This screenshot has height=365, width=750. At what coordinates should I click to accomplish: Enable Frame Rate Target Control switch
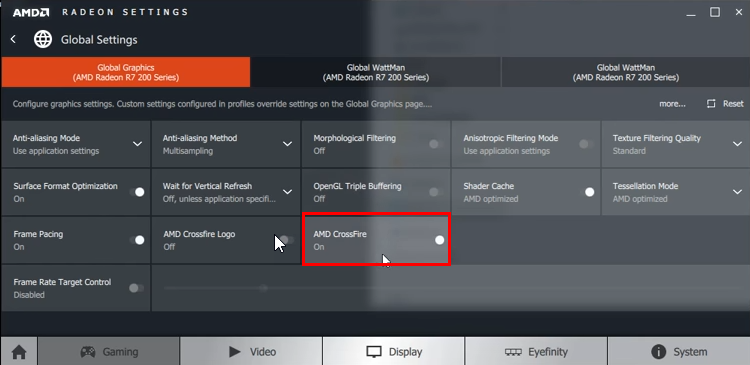(x=136, y=288)
